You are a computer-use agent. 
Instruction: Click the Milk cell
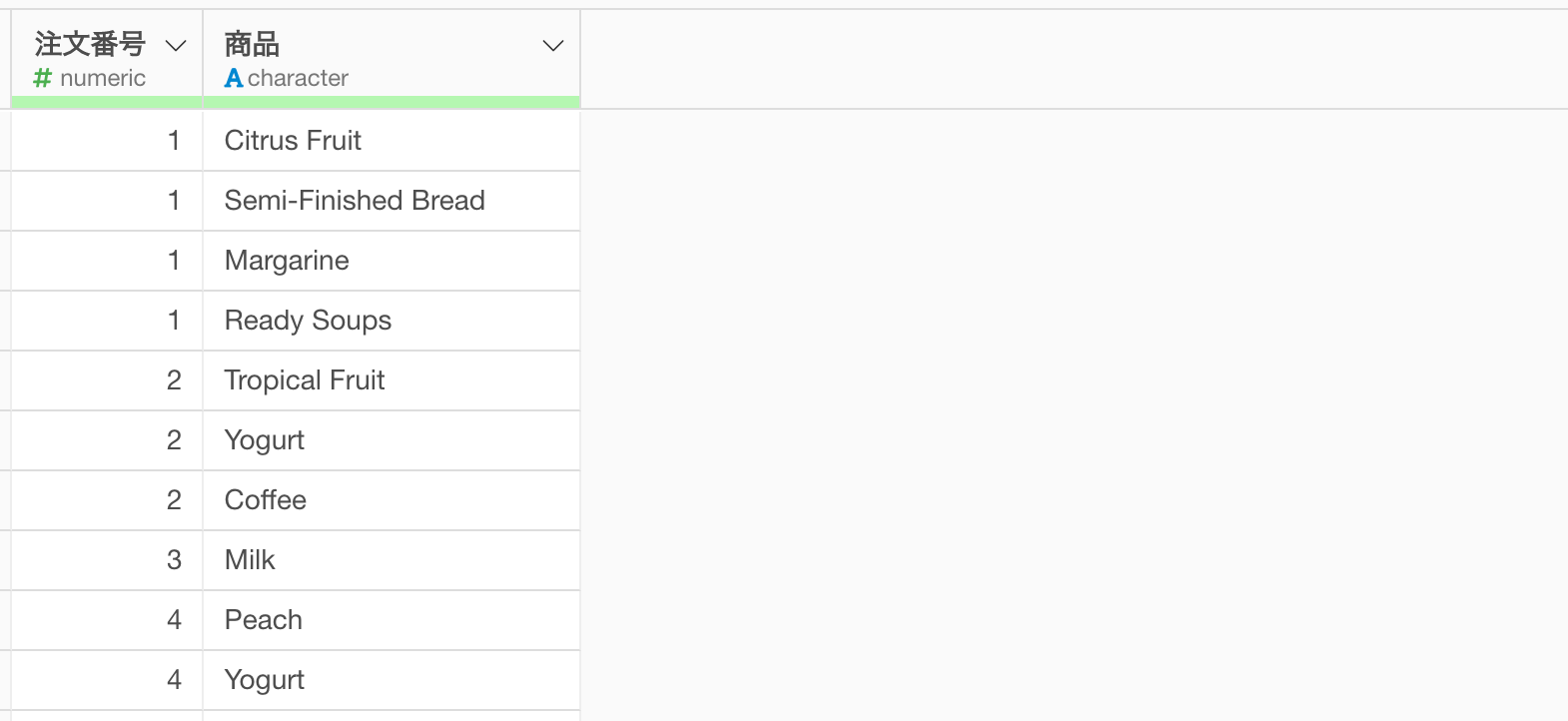(392, 560)
